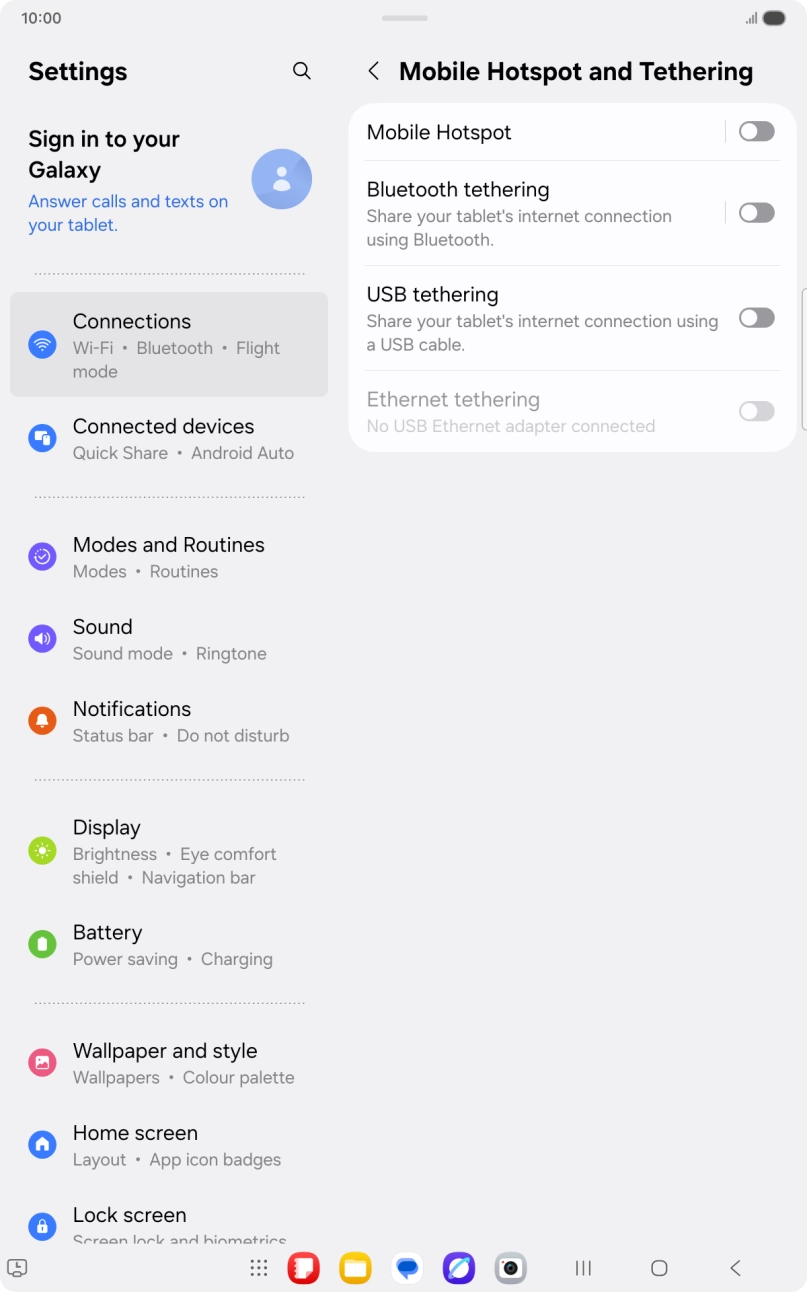Viewport: 807px width, 1292px height.
Task: Enable the Mobile Hotspot switch
Action: 756,132
